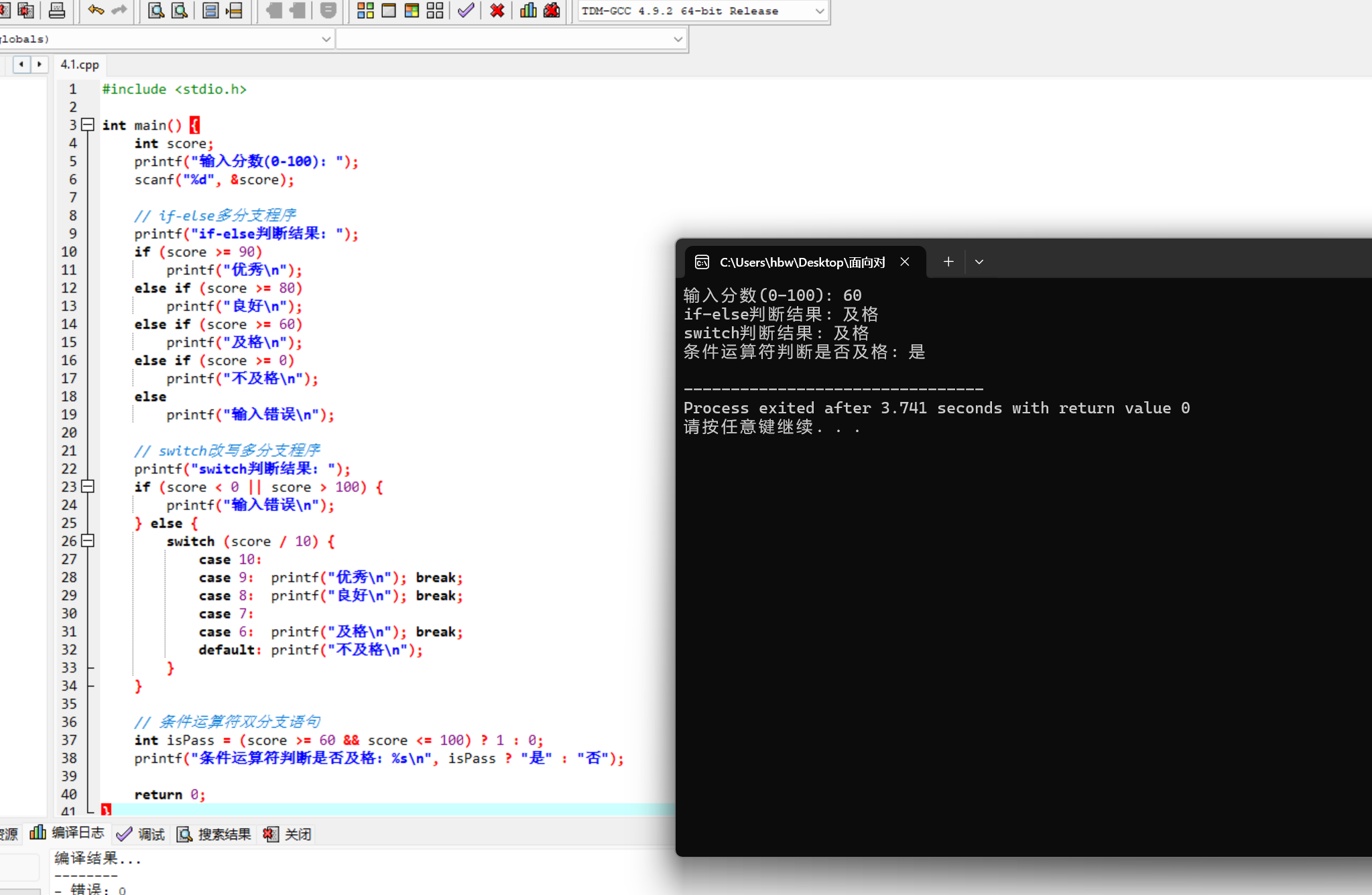Screen dimensions: 1372x895
Task: Click the bar chart profile icon
Action: [528, 10]
